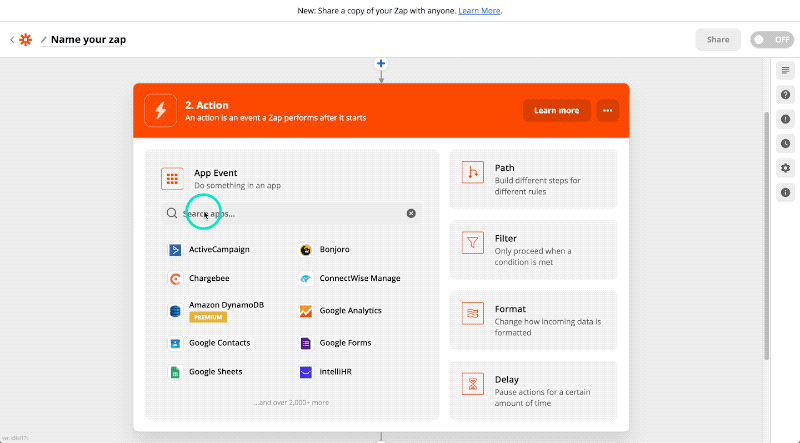Click the ActiveCampaign label
The width and height of the screenshot is (800, 443).
(219, 250)
